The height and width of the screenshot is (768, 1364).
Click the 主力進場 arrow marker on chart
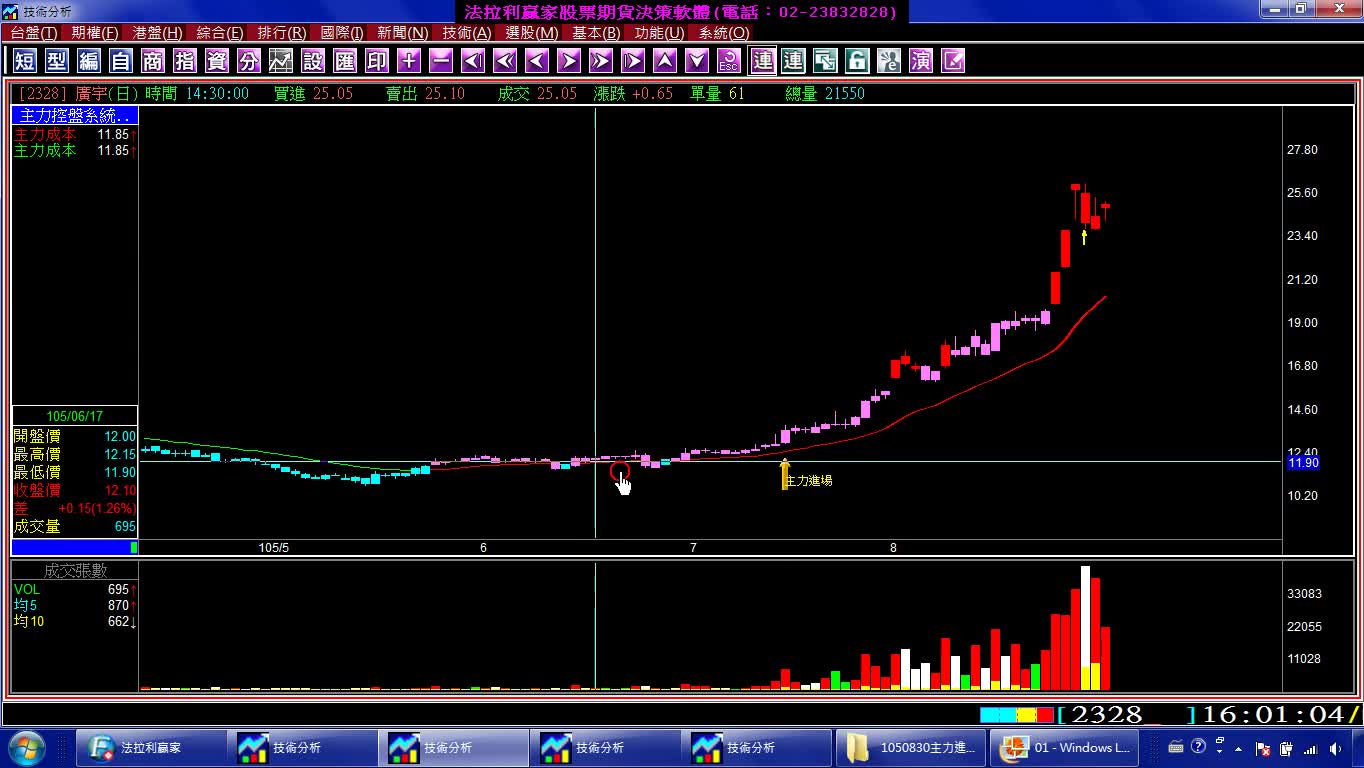coord(785,474)
